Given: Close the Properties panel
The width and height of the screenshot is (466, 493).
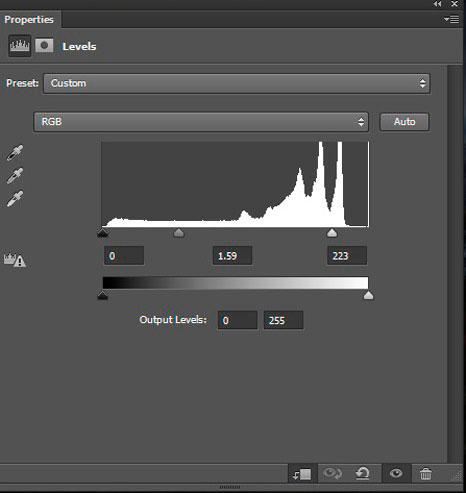Looking at the screenshot, I should 454,4.
